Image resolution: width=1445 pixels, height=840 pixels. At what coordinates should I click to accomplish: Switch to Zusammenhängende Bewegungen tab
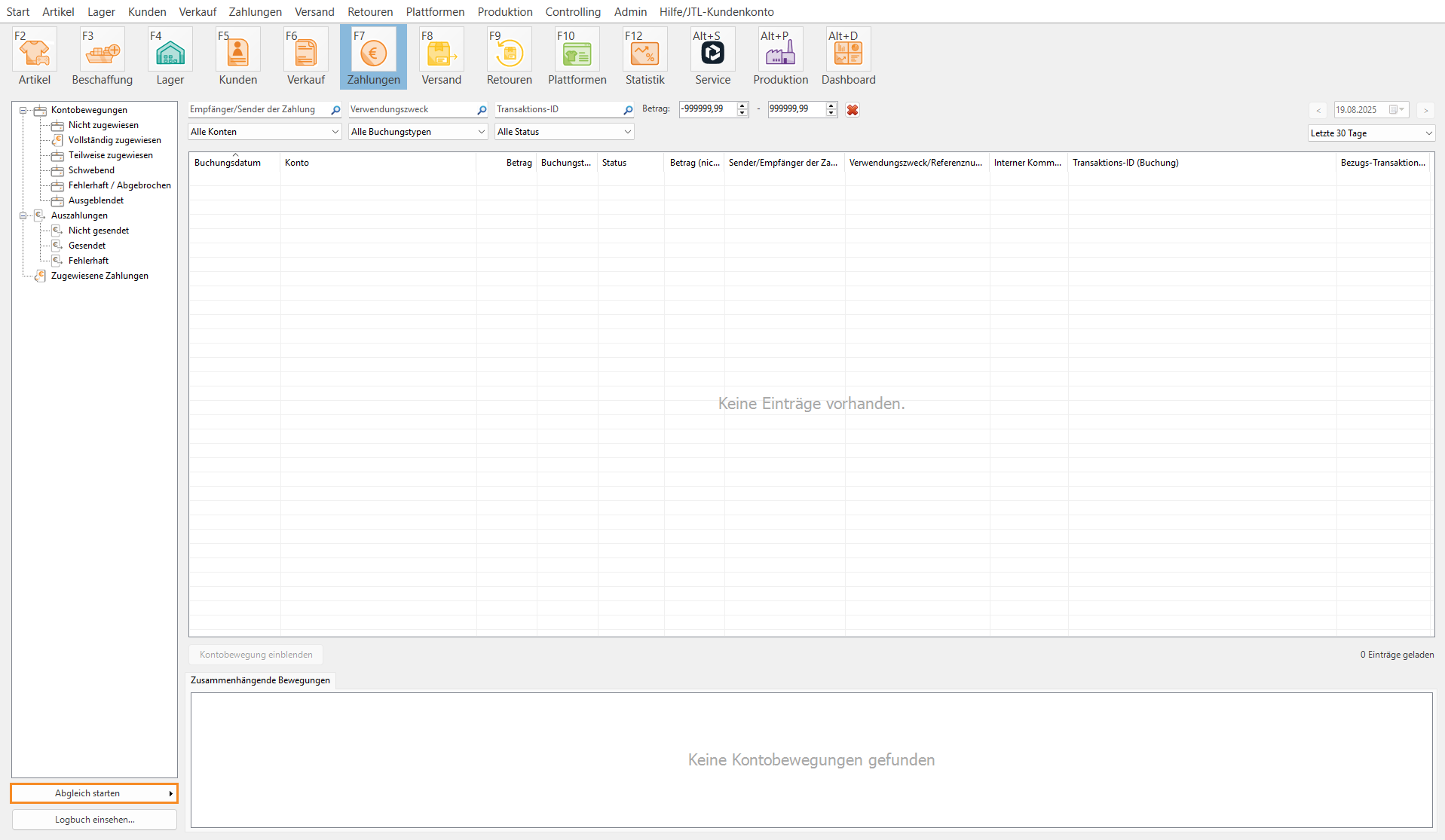point(260,680)
